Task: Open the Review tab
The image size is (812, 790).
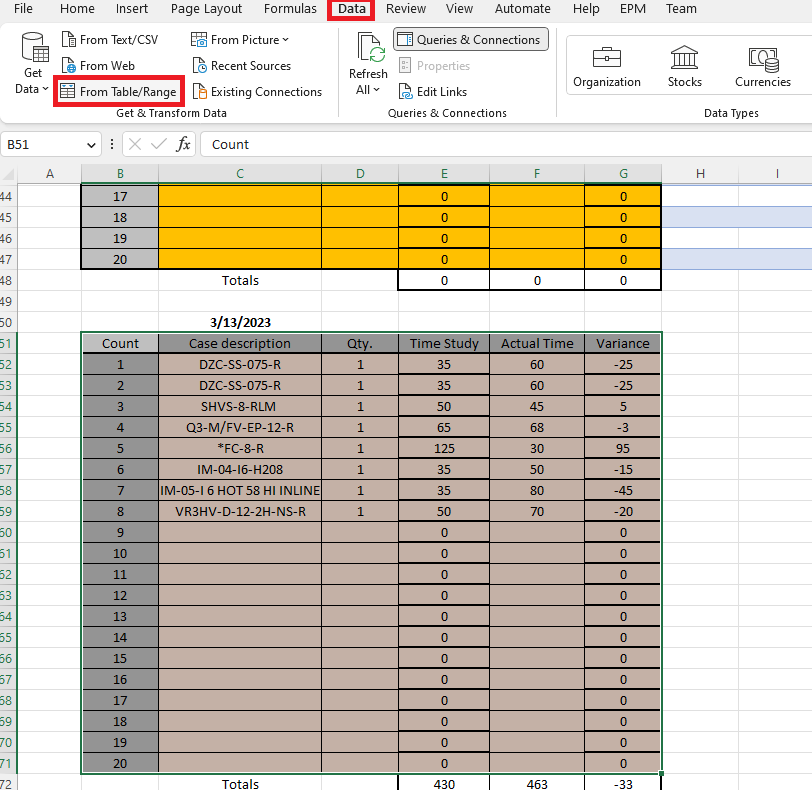Action: point(406,9)
